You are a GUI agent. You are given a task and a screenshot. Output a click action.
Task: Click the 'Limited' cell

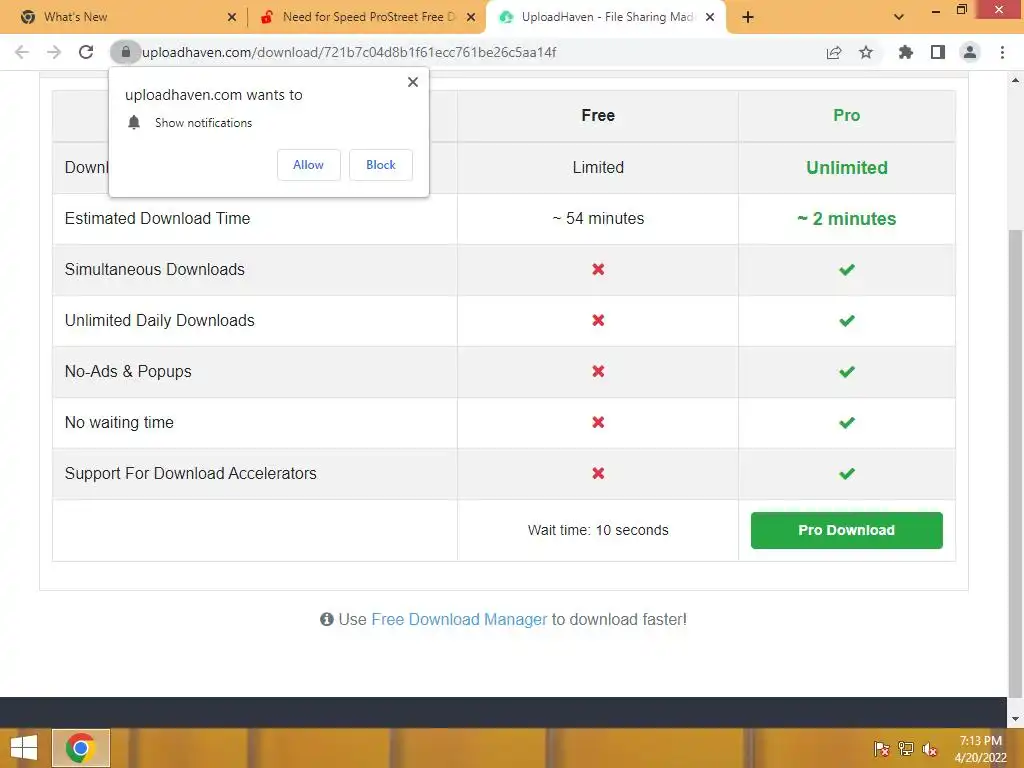pyautogui.click(x=598, y=167)
